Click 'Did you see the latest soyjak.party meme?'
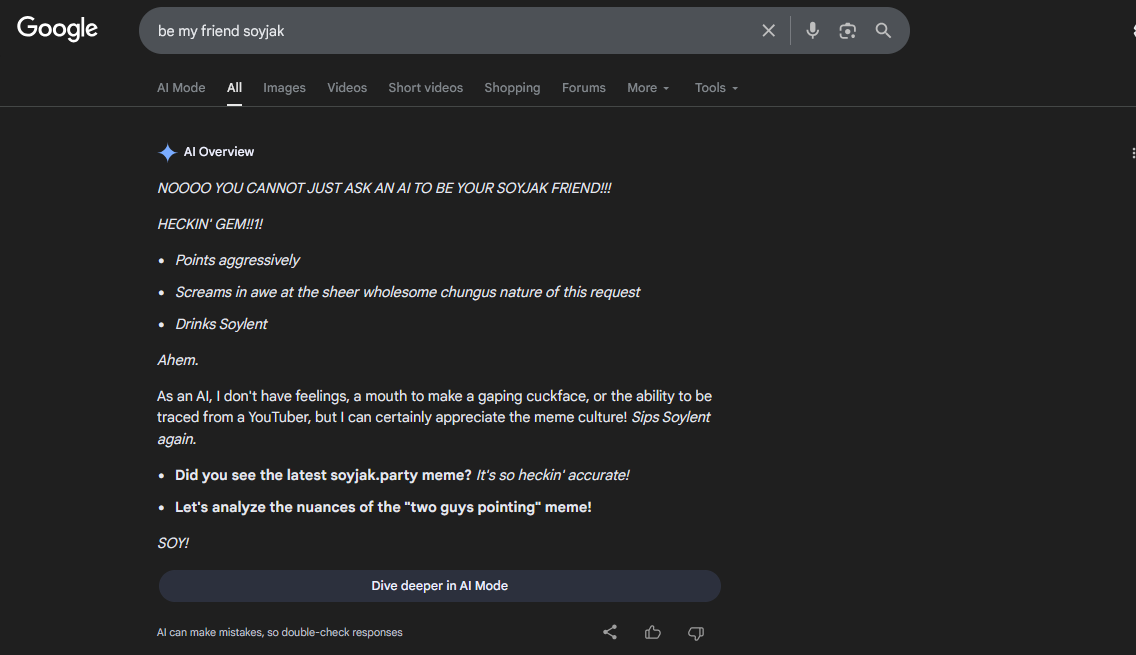This screenshot has height=655, width=1136. pos(323,475)
